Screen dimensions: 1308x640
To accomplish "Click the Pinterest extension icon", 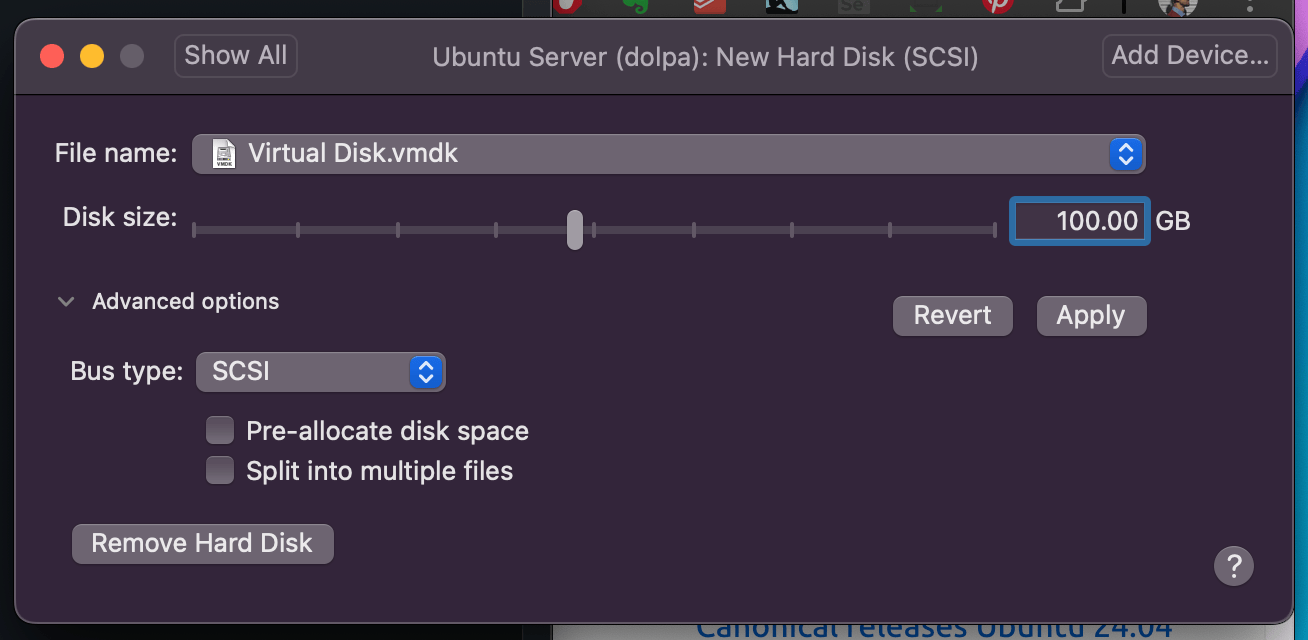I will [996, 5].
